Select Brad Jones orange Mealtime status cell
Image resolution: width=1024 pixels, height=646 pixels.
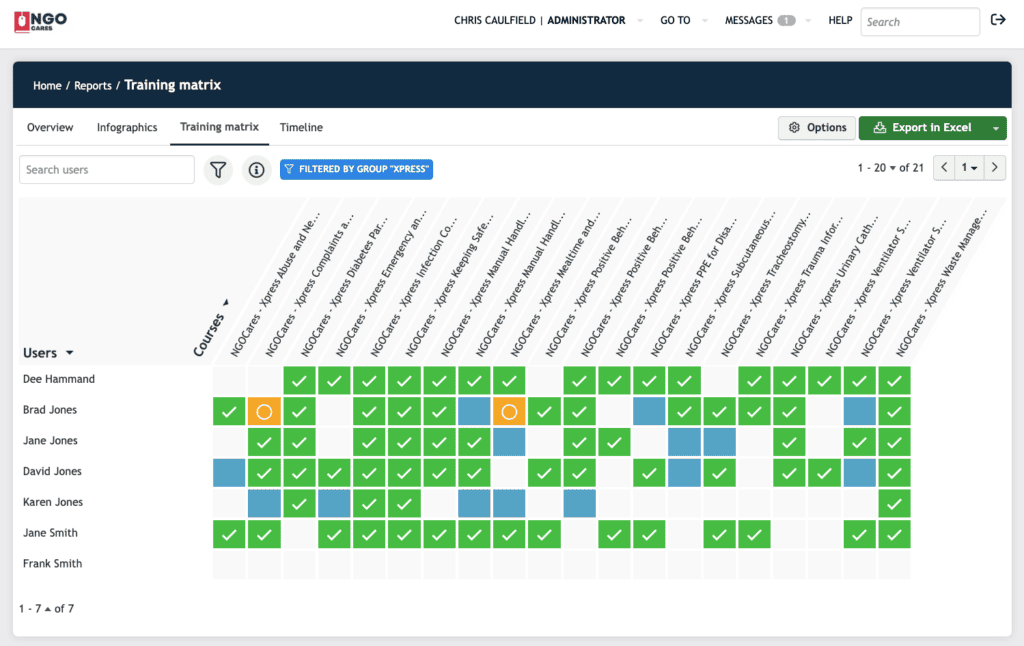click(509, 412)
